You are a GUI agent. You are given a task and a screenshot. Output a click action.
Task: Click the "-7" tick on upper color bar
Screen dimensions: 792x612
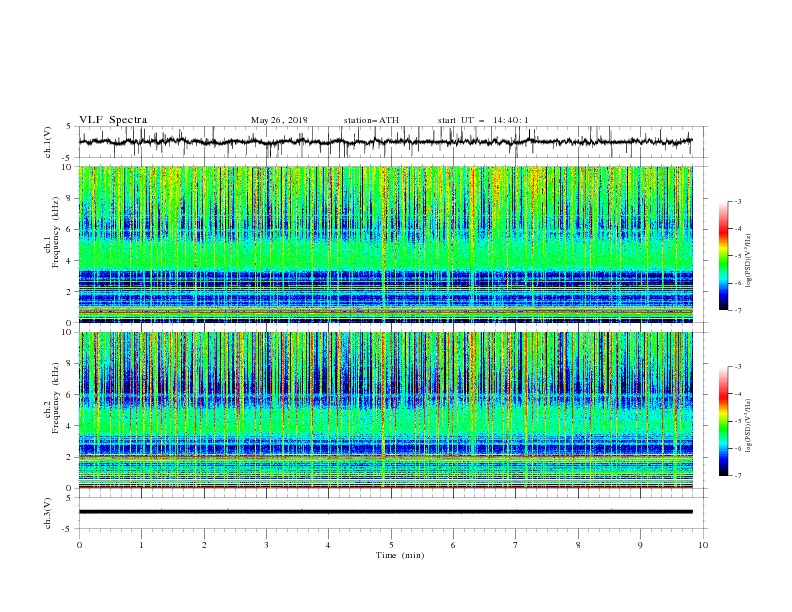coord(738,310)
